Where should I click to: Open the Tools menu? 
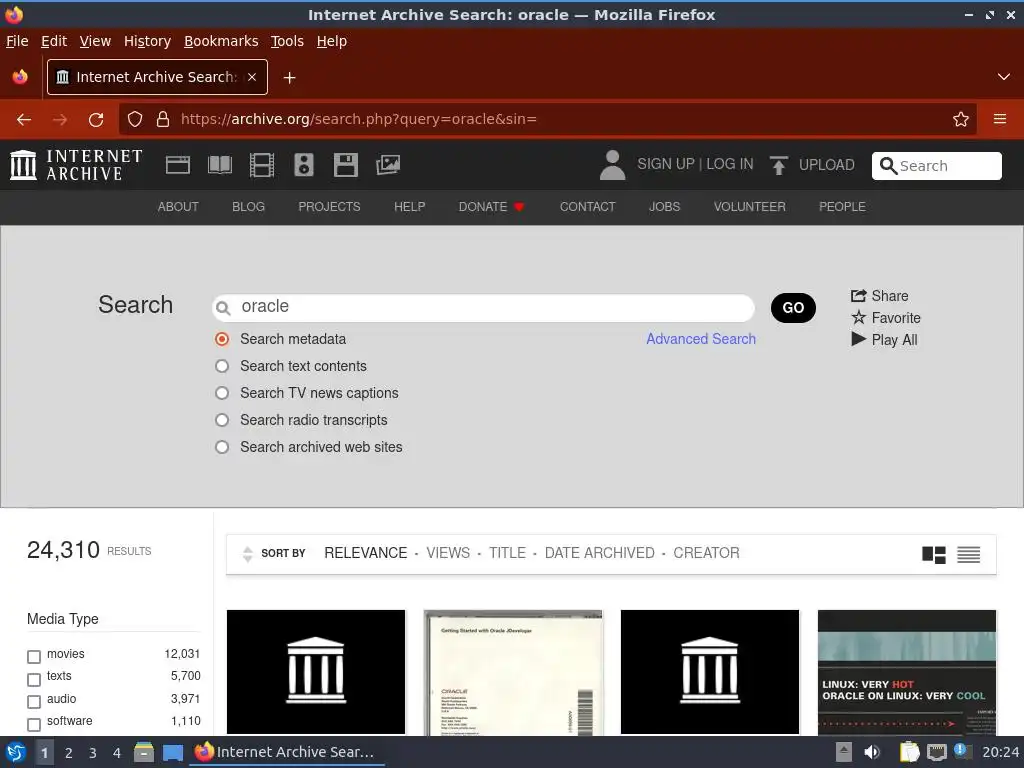coord(287,41)
